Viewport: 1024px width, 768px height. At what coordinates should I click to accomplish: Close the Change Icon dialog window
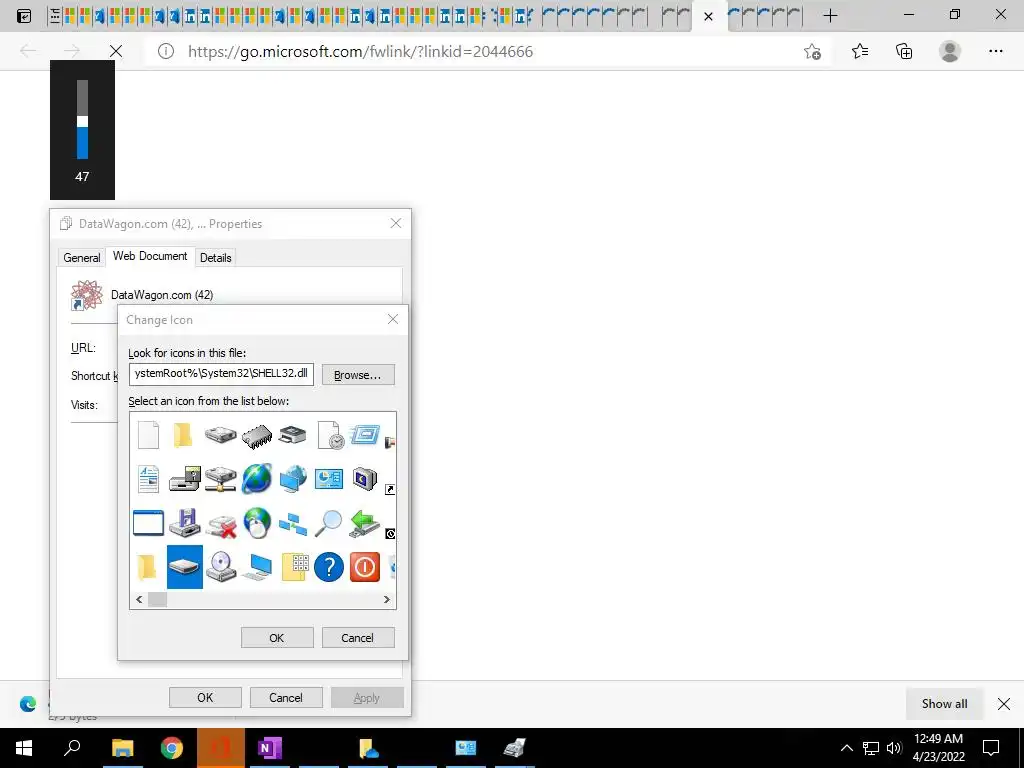(x=392, y=319)
